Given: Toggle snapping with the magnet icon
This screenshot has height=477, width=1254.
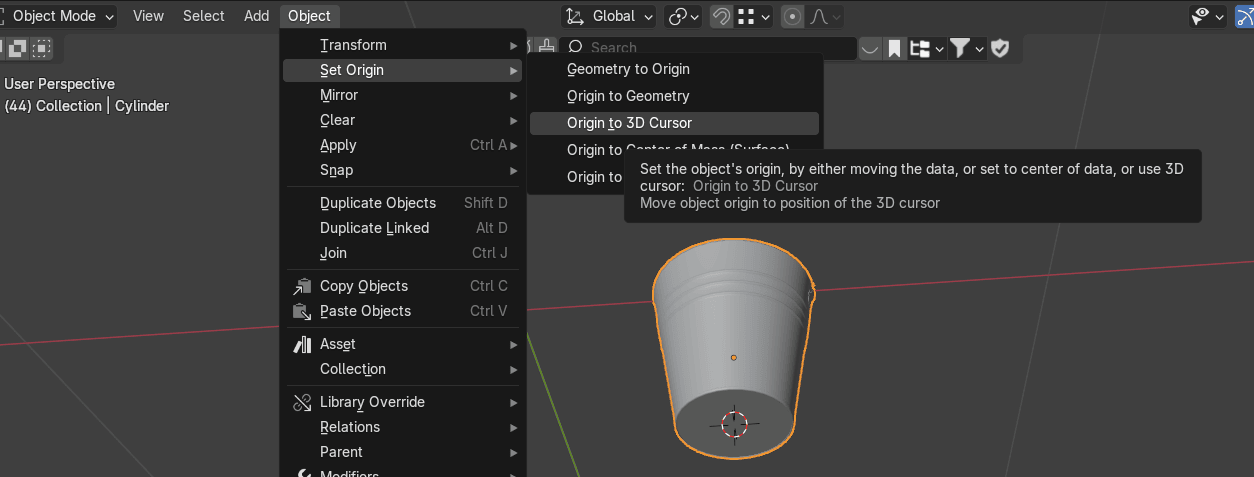Looking at the screenshot, I should click(720, 16).
